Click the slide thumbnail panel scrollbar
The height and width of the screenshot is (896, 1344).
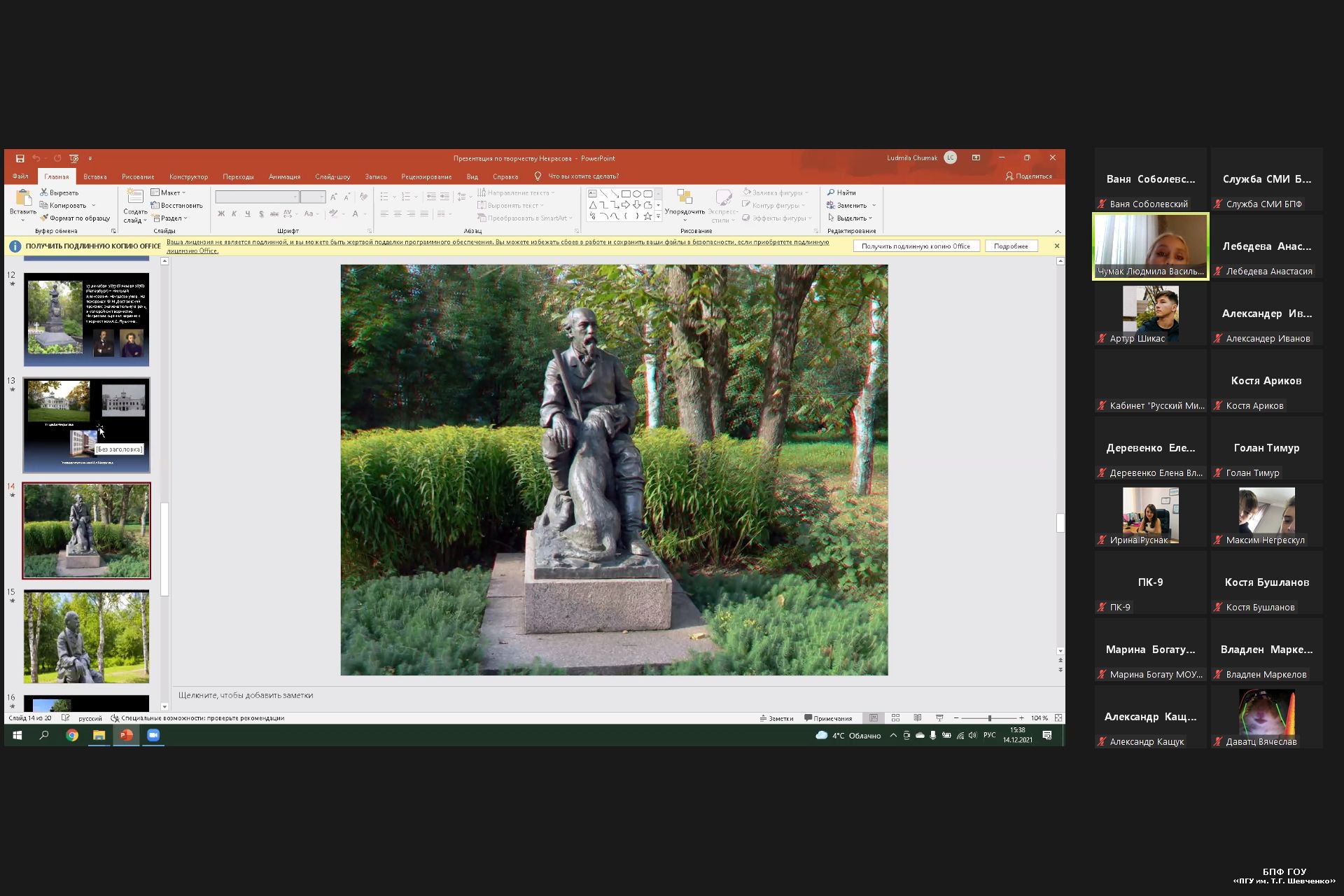[164, 549]
